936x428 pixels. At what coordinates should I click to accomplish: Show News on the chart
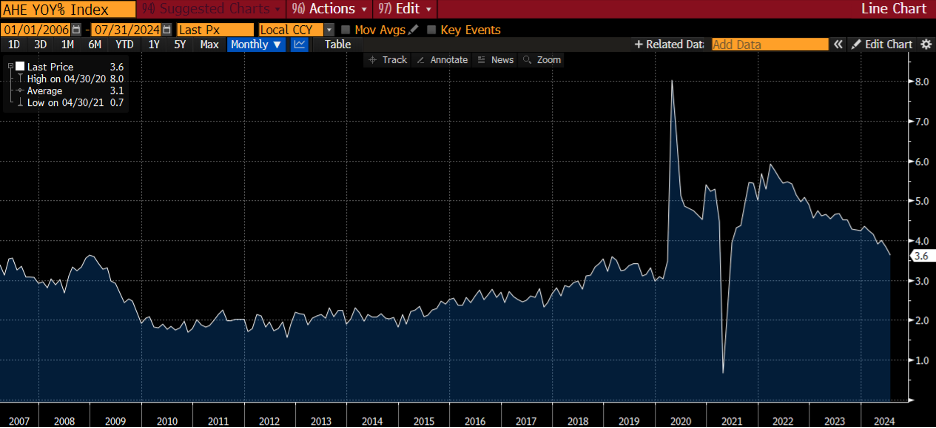click(x=495, y=60)
